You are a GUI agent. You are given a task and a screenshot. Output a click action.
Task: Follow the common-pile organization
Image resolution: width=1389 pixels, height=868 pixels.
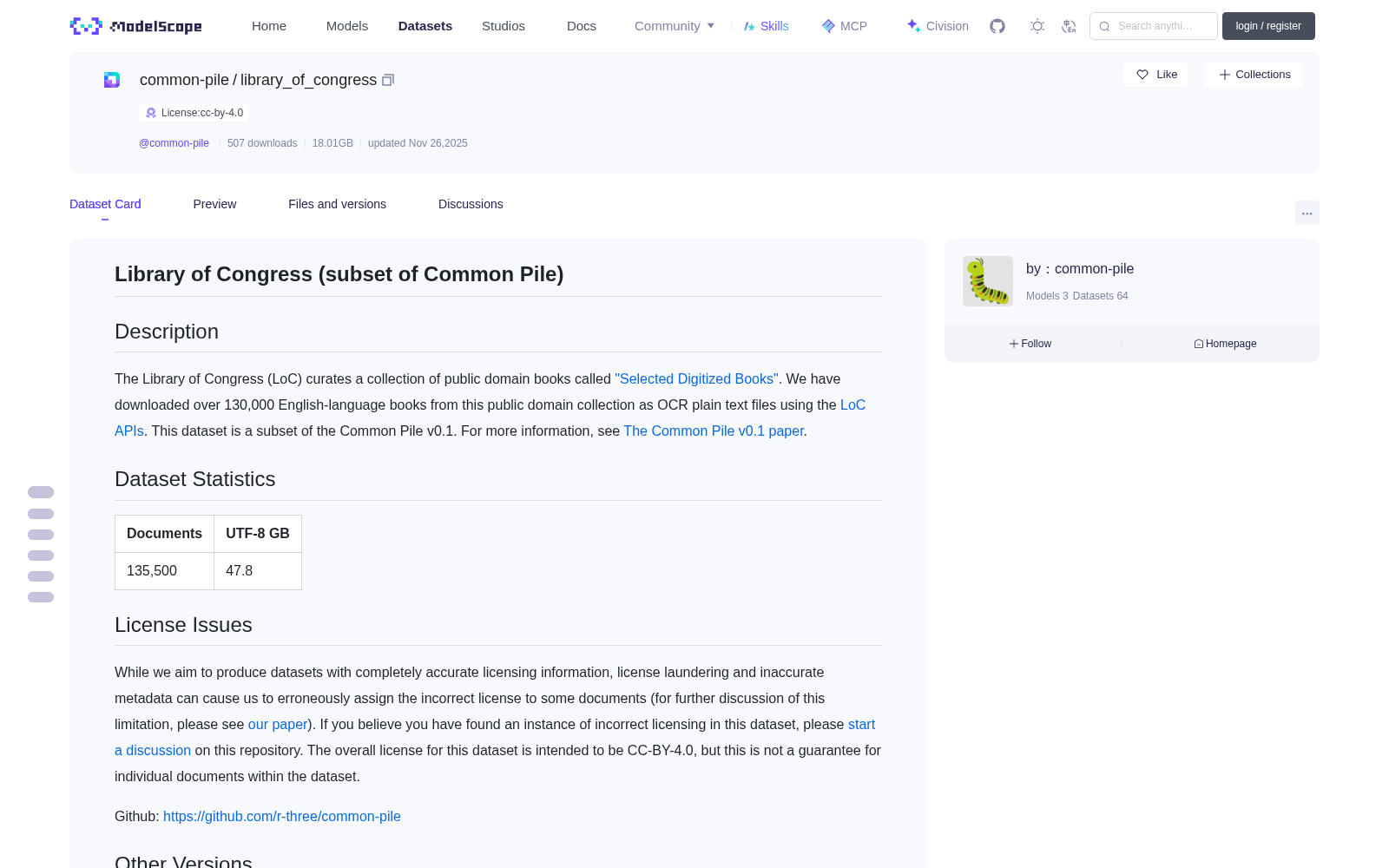pyautogui.click(x=1030, y=344)
